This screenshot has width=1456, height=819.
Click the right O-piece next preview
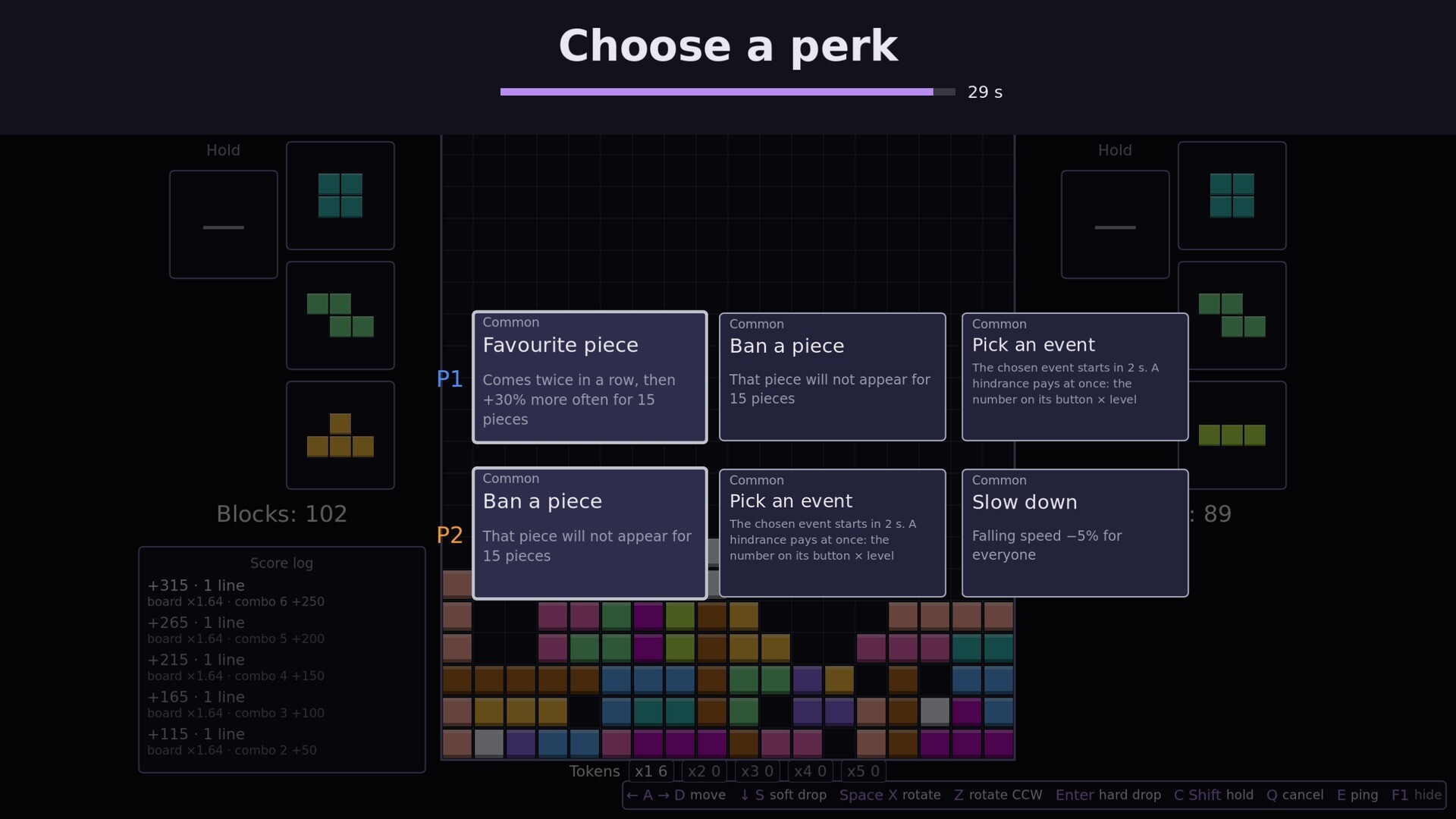tap(1232, 196)
